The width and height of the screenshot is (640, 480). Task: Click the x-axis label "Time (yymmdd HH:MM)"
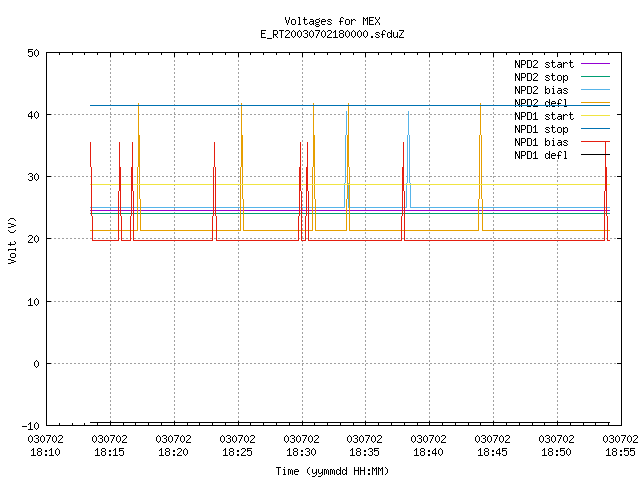pyautogui.click(x=332, y=471)
